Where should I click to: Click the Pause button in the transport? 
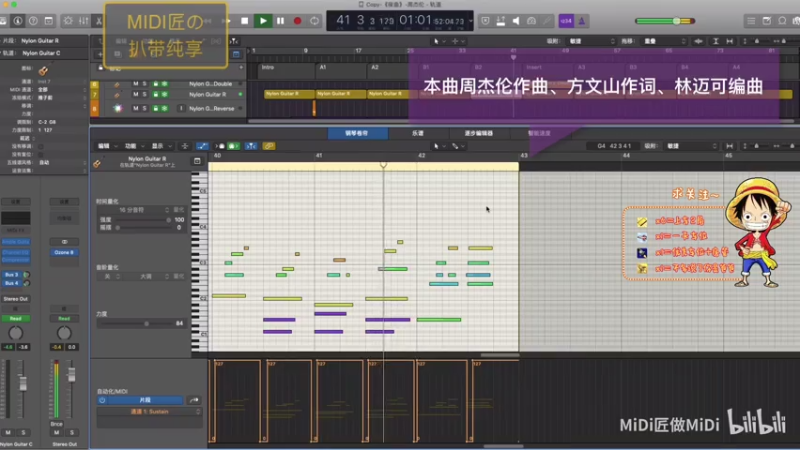280,21
